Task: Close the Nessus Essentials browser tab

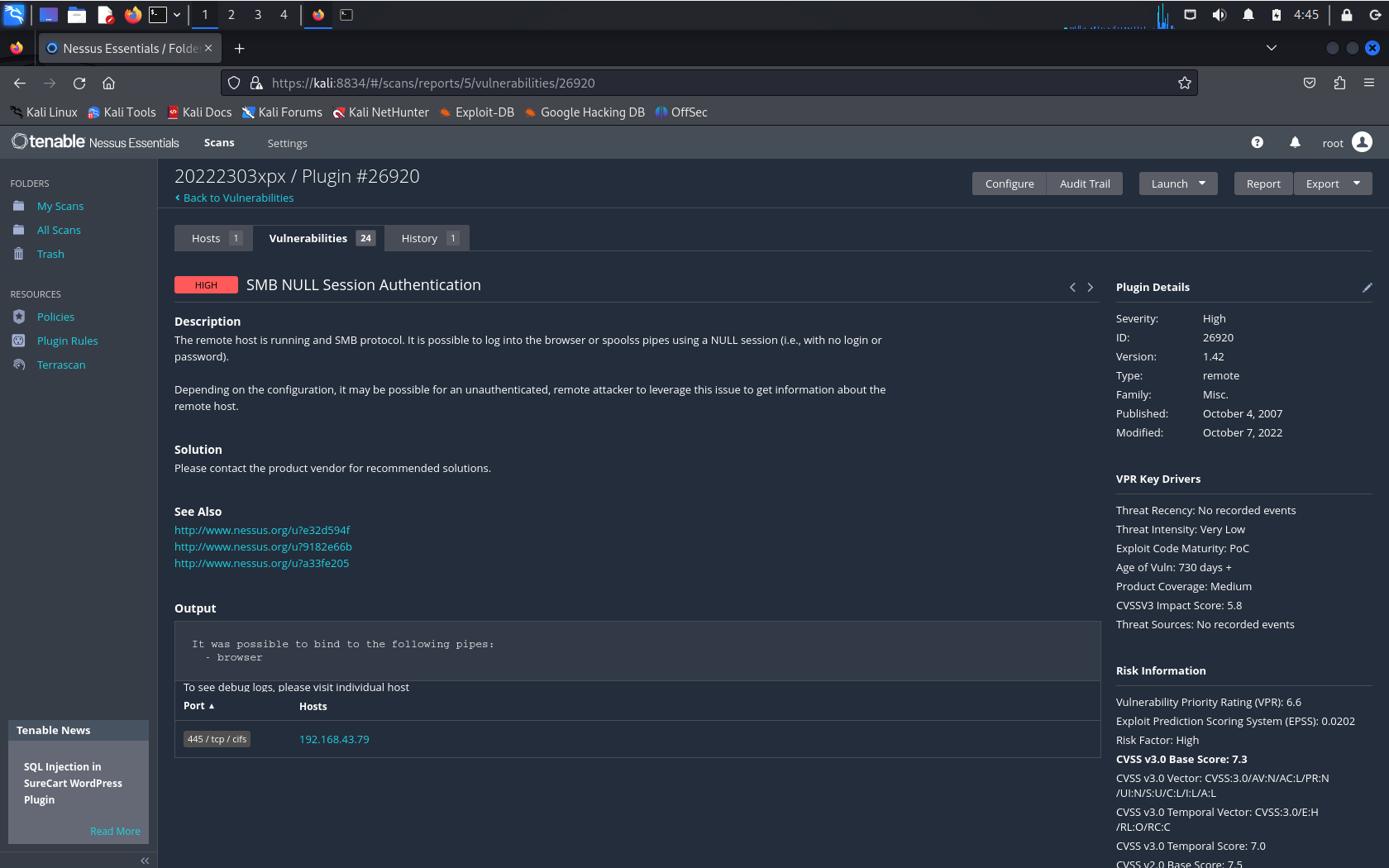Action: pos(208,48)
